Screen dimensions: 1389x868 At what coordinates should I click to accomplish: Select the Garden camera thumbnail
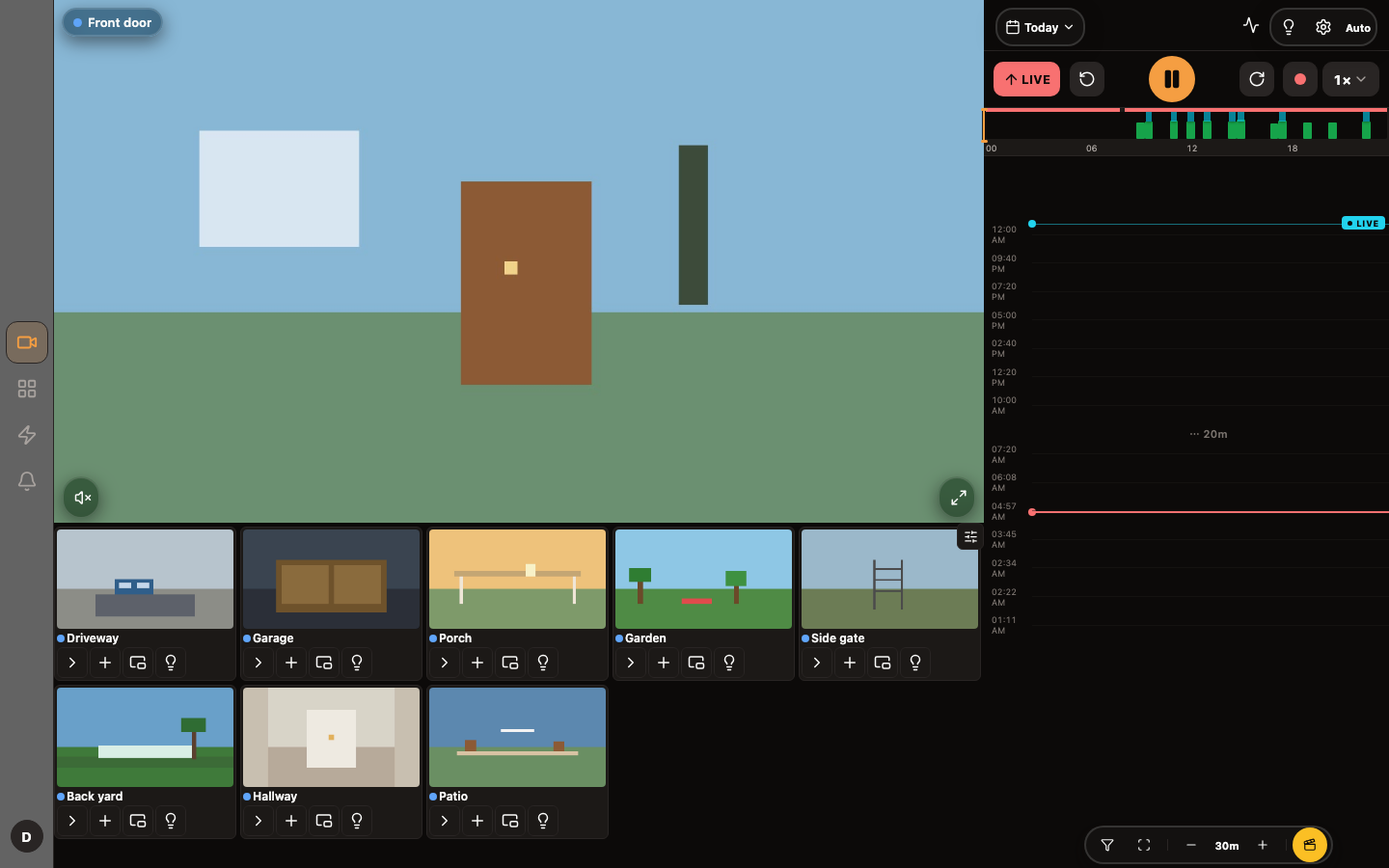(x=703, y=579)
